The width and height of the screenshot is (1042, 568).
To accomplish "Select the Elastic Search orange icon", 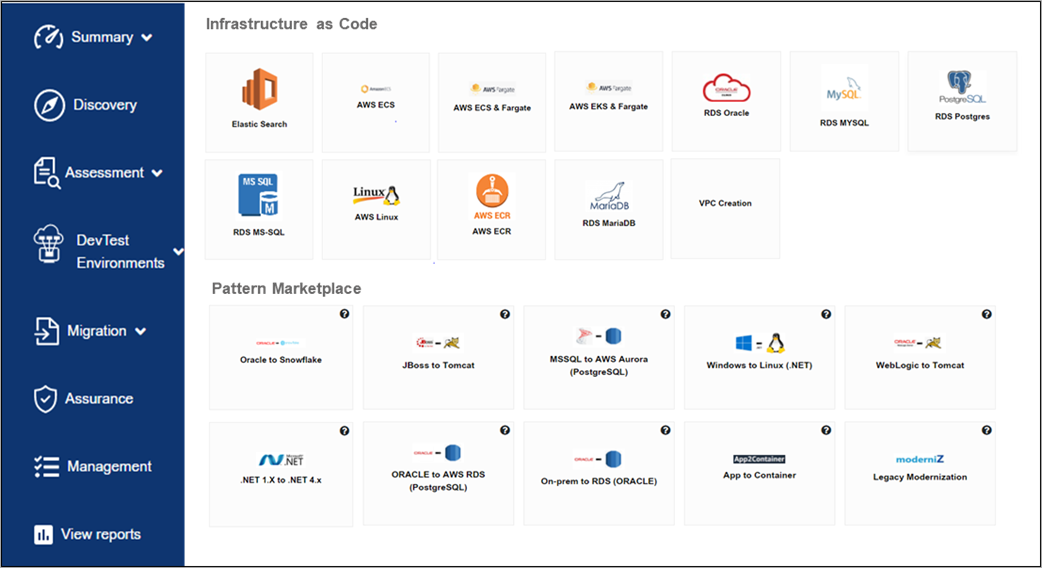I will [260, 90].
